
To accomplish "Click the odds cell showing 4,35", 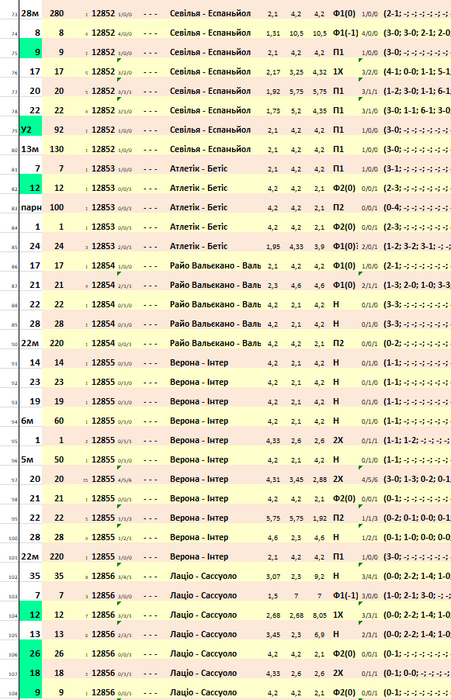I will 319,111.
